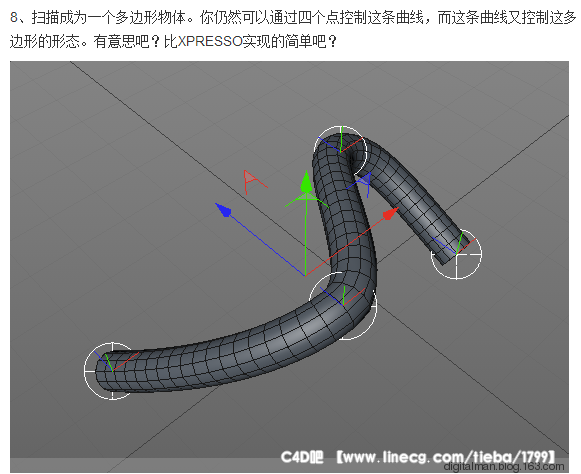Select the red X-axis arrow handle
This screenshot has width=581, height=474.
pyautogui.click(x=391, y=214)
